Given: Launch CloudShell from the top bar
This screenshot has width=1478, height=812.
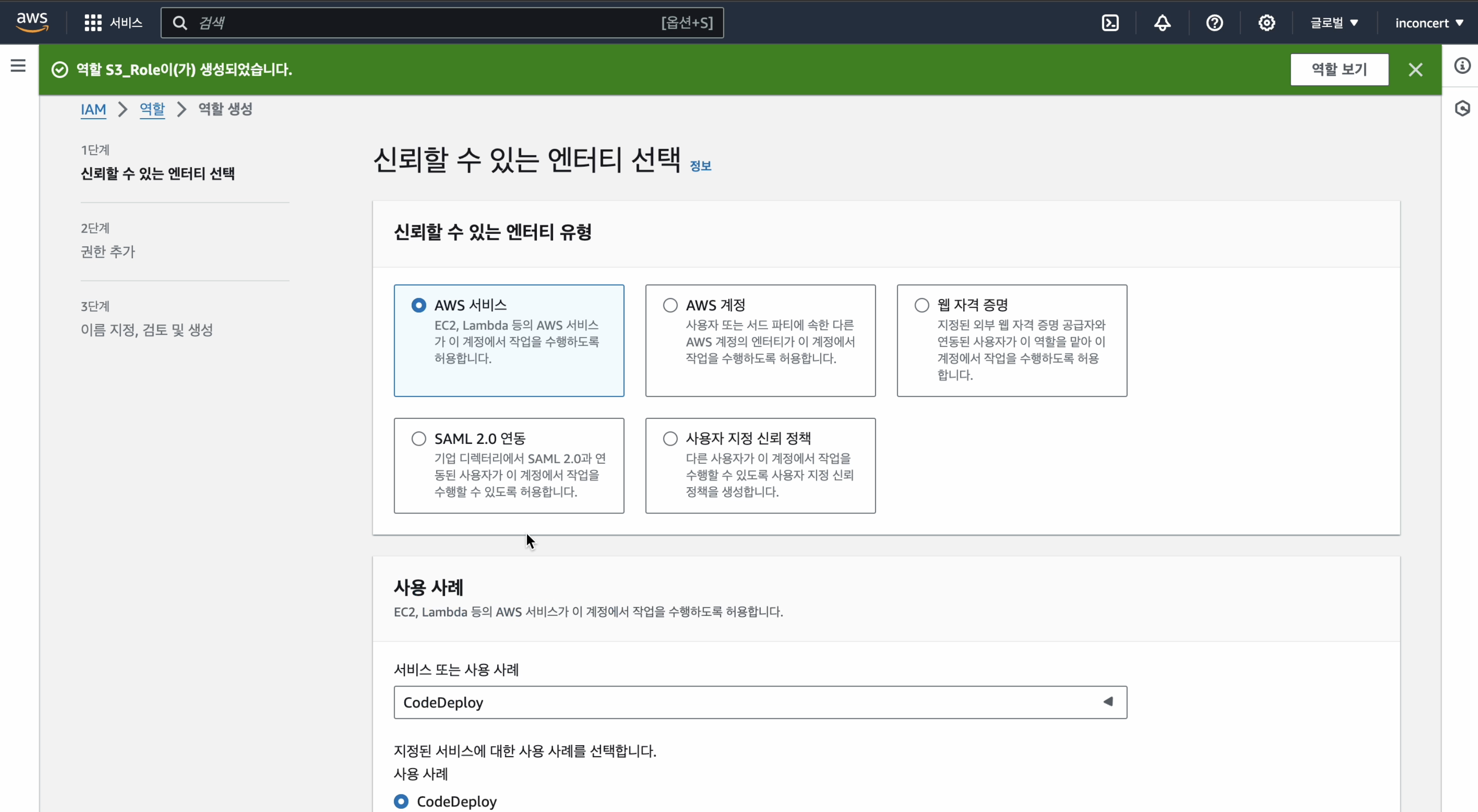Looking at the screenshot, I should coord(1110,22).
